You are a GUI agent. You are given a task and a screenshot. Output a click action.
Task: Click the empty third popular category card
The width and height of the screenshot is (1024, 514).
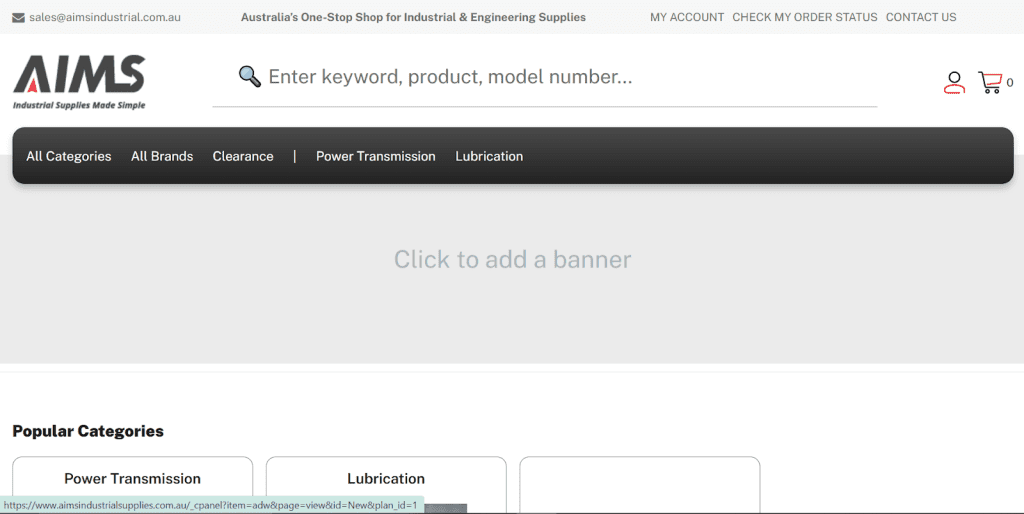pyautogui.click(x=639, y=483)
